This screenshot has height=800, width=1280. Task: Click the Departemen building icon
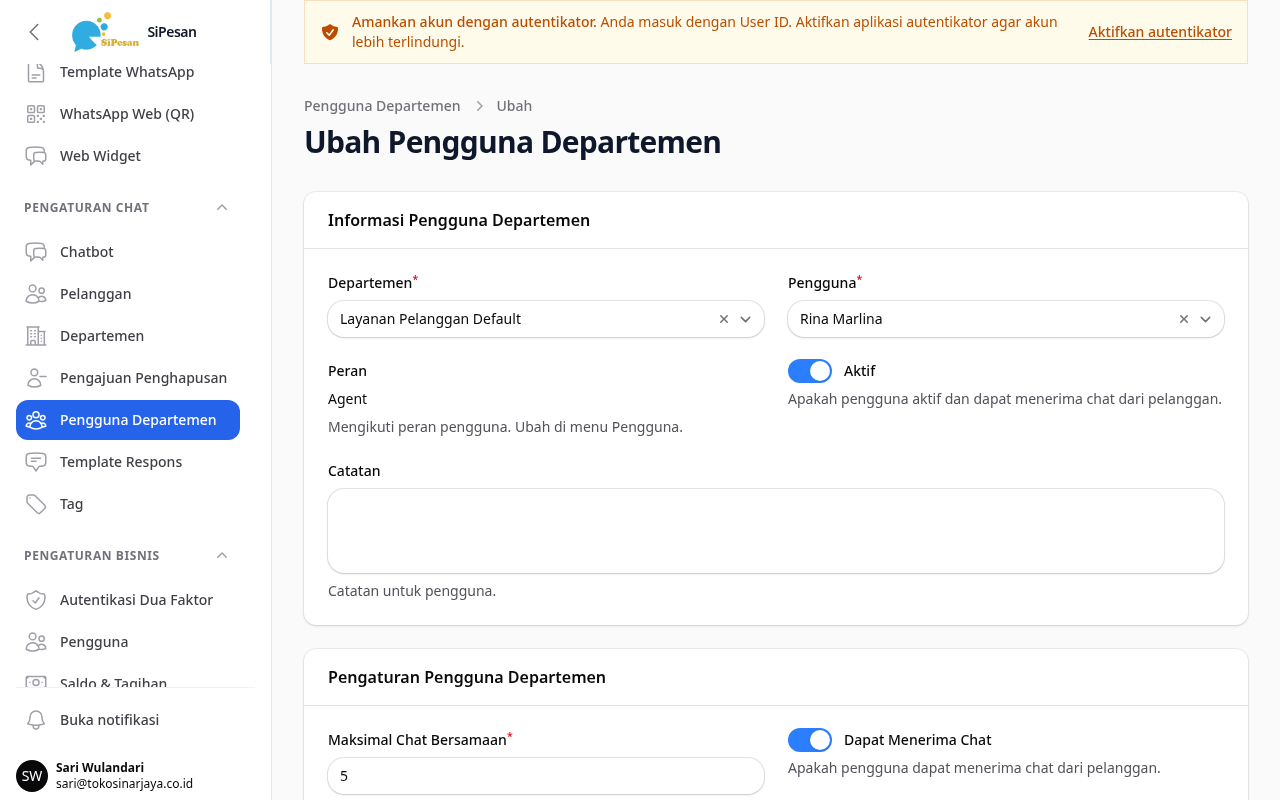(x=36, y=336)
